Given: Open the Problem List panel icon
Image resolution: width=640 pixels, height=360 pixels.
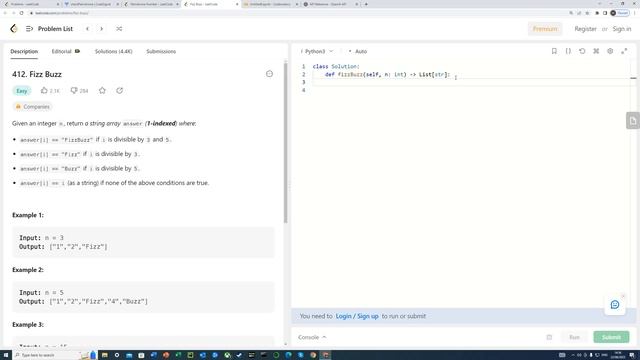Looking at the screenshot, I should coord(29,29).
